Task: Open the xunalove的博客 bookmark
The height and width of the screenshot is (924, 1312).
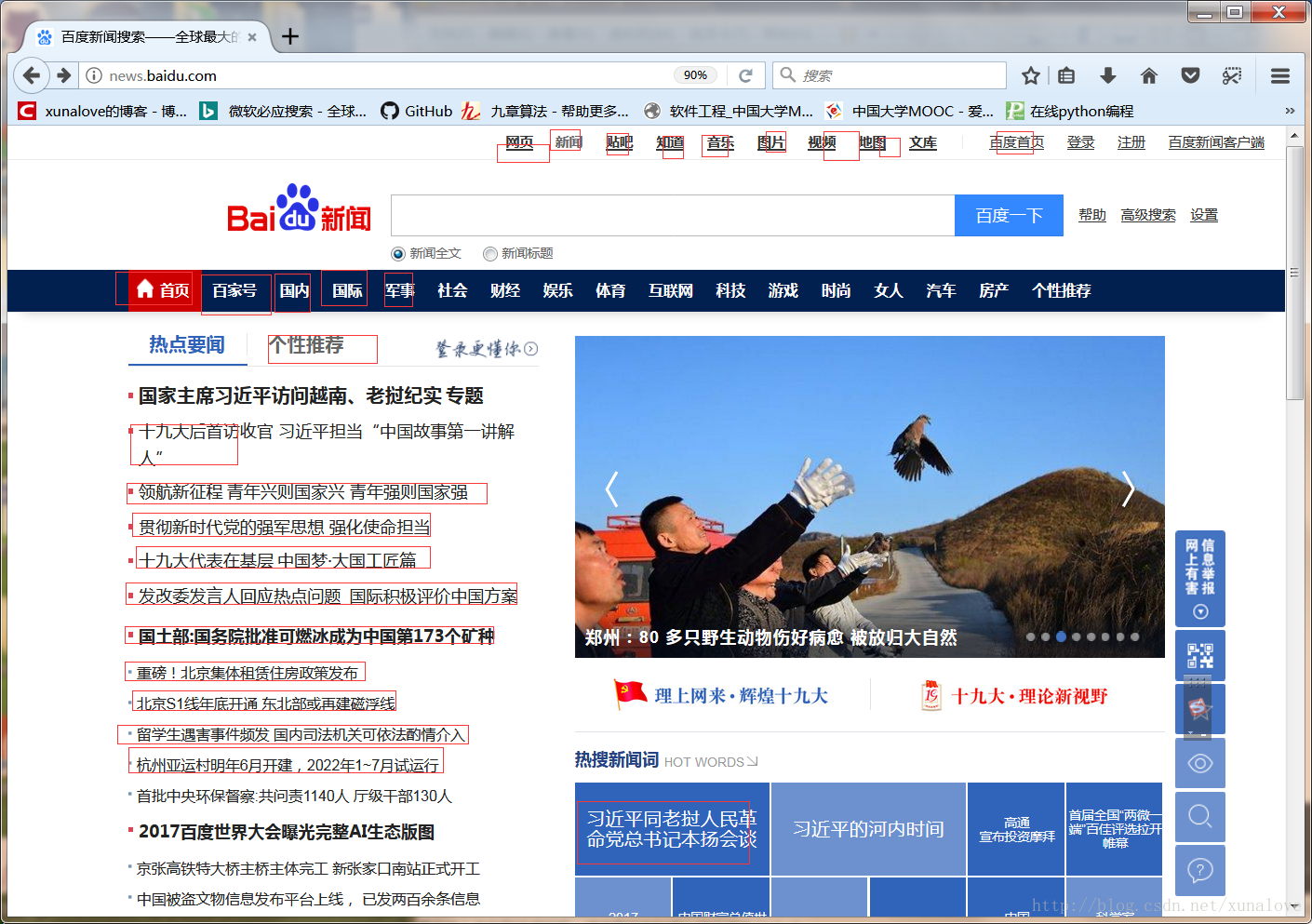Action: point(103,111)
